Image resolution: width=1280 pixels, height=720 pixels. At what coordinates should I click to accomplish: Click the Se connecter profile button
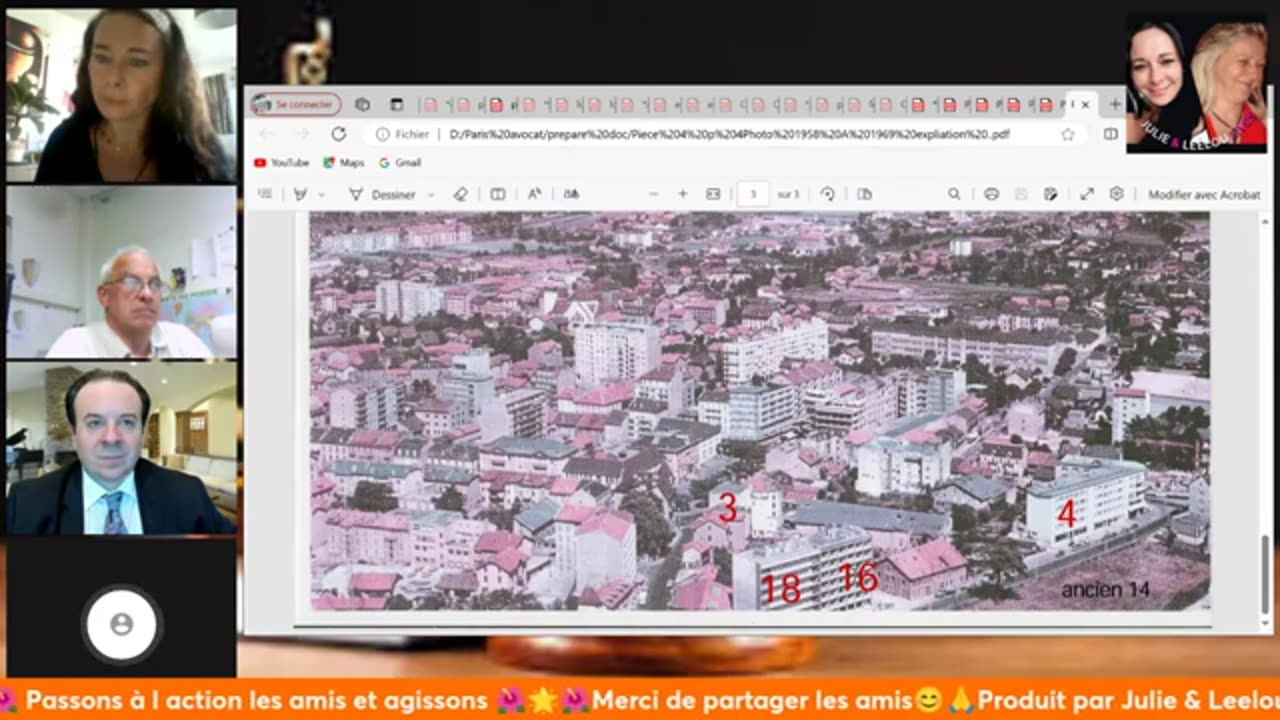click(x=296, y=104)
